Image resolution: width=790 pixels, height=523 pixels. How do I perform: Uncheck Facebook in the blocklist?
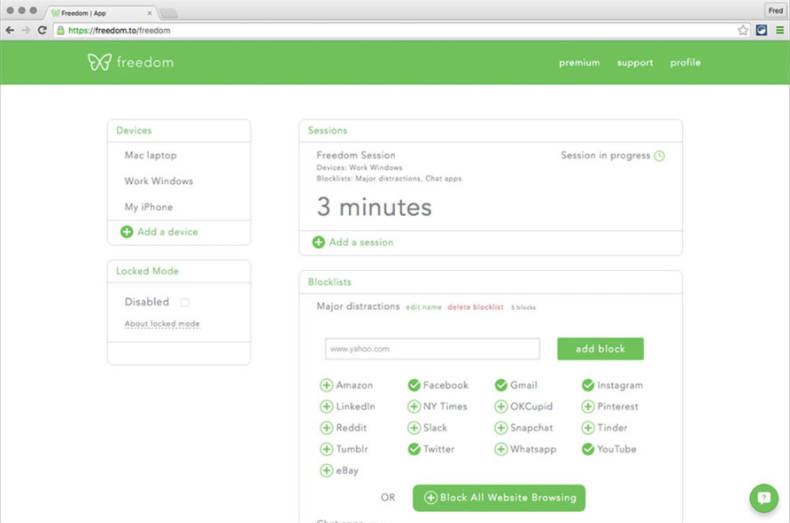[414, 385]
